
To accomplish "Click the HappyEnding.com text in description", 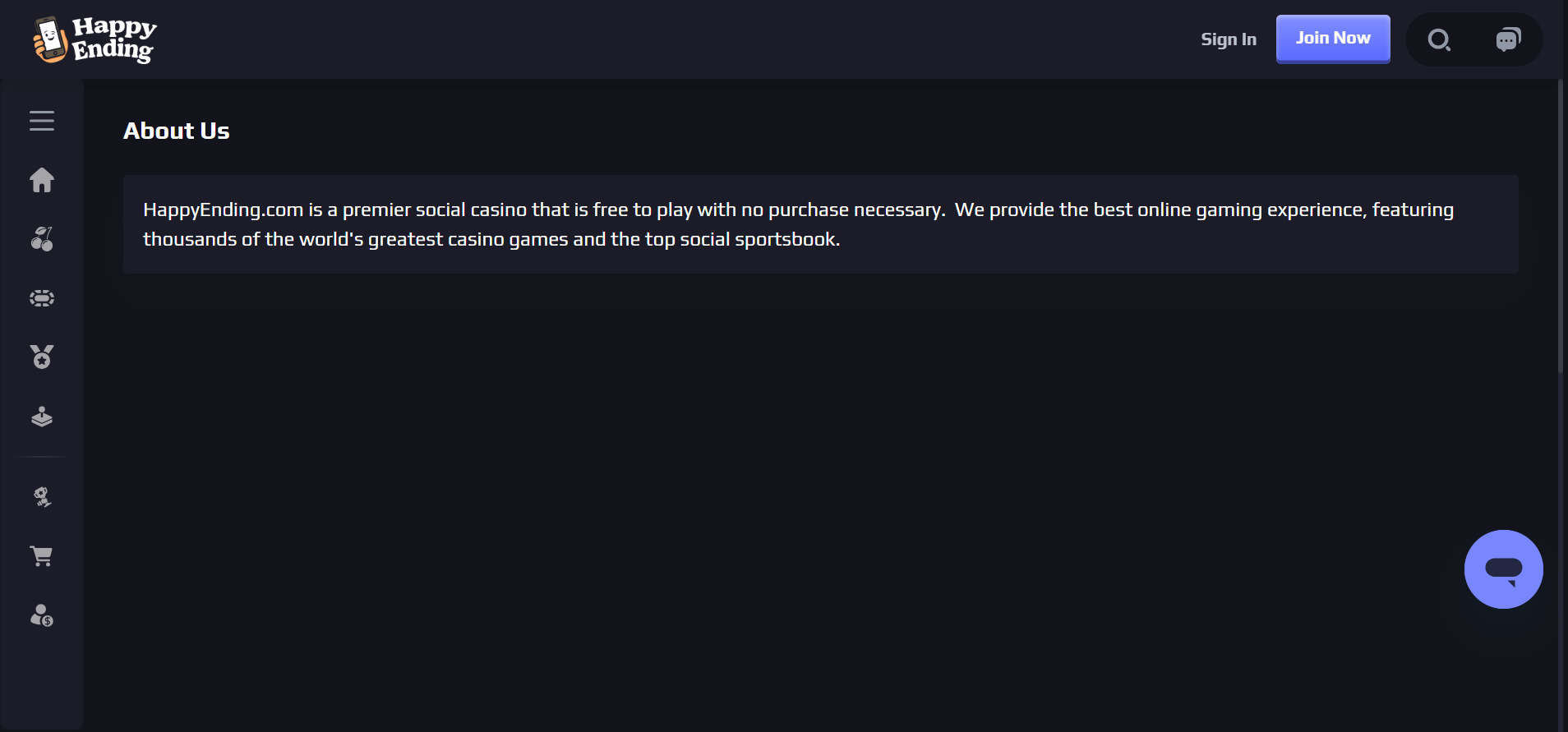I will (223, 210).
